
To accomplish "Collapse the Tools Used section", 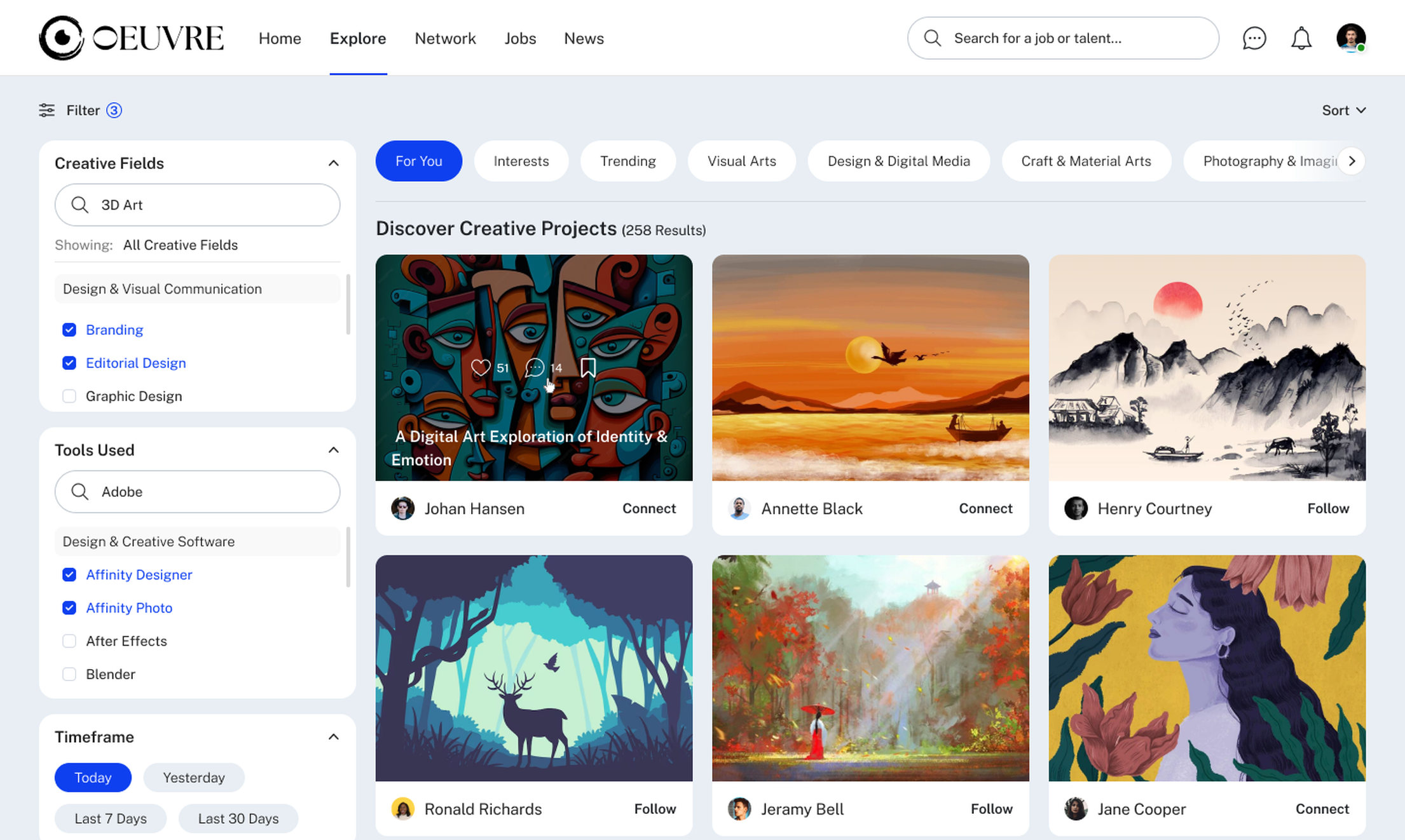I will (x=333, y=450).
